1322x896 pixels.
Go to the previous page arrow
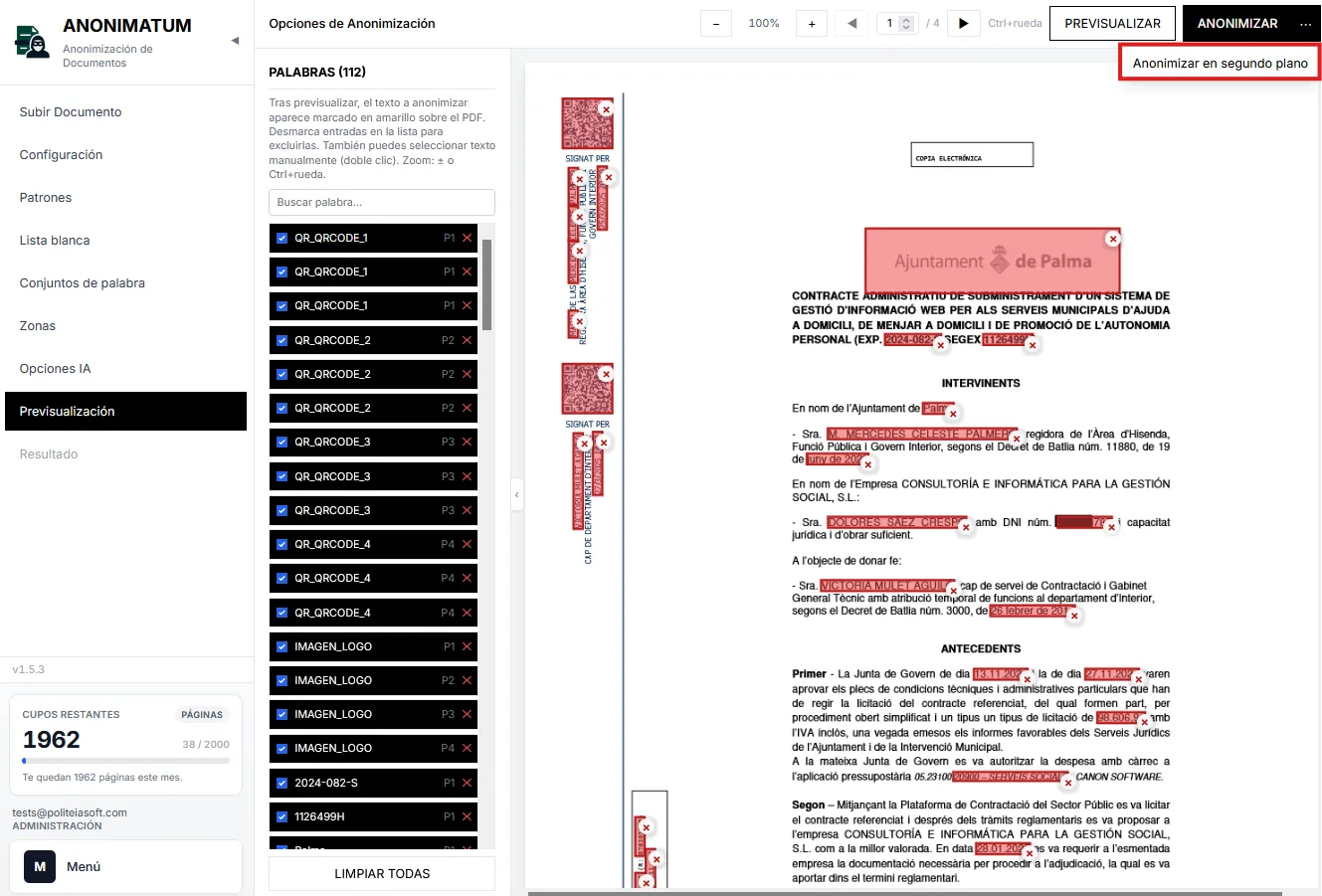[x=851, y=24]
